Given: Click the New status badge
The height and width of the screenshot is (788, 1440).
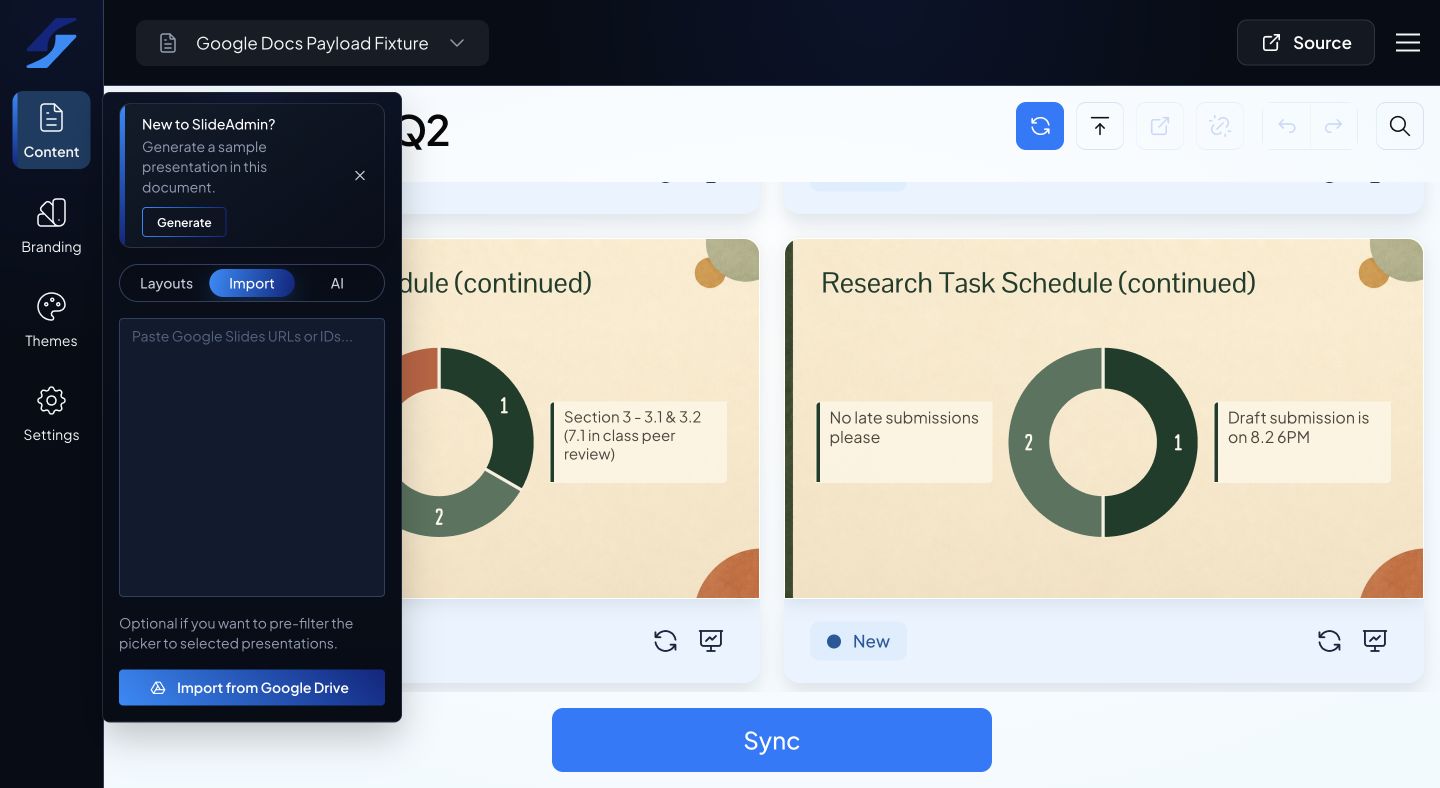Looking at the screenshot, I should point(858,642).
